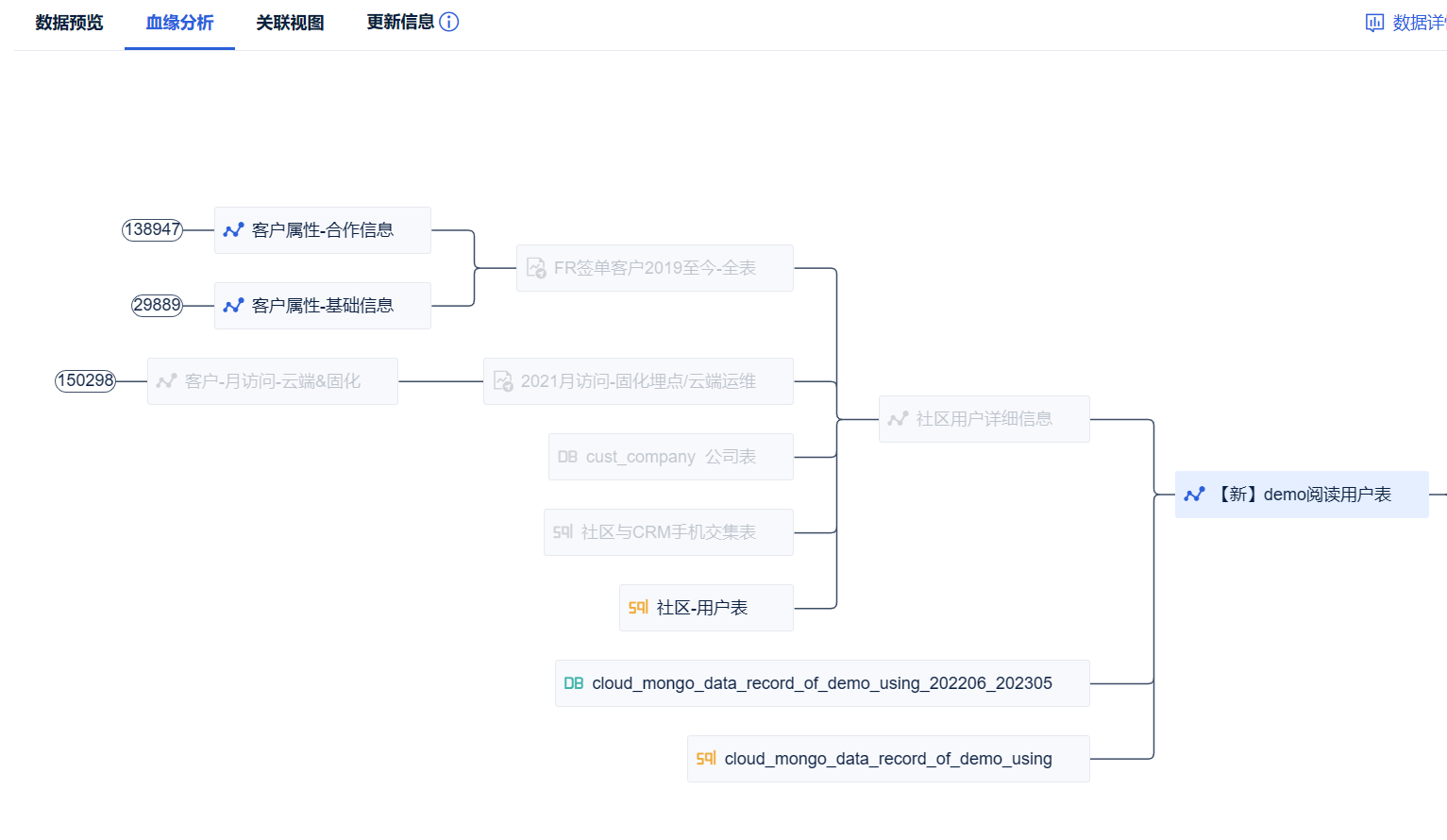Switch to the 数据预览 tab

pyautogui.click(x=69, y=23)
